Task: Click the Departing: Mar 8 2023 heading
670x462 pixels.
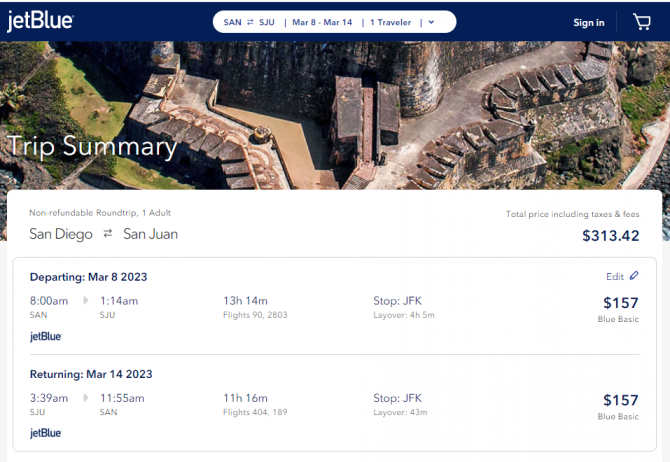Action: tap(88, 277)
